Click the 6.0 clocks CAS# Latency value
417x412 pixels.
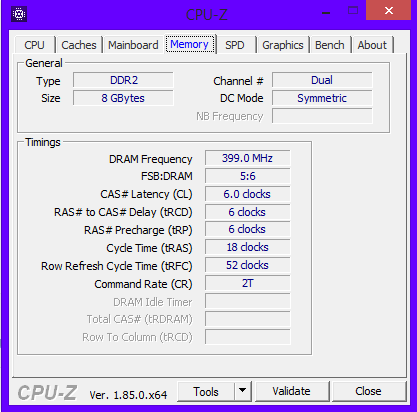[x=248, y=194]
